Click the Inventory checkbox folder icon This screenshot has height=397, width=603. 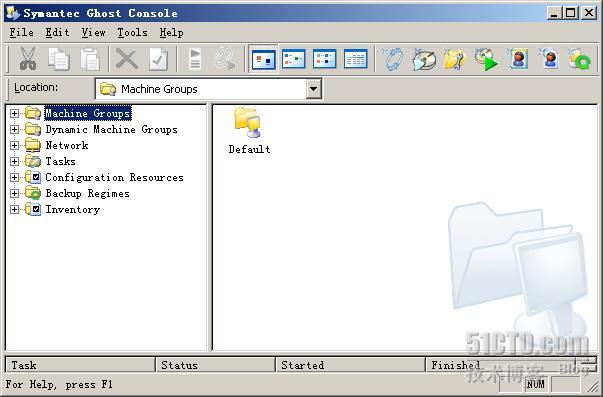coord(33,209)
